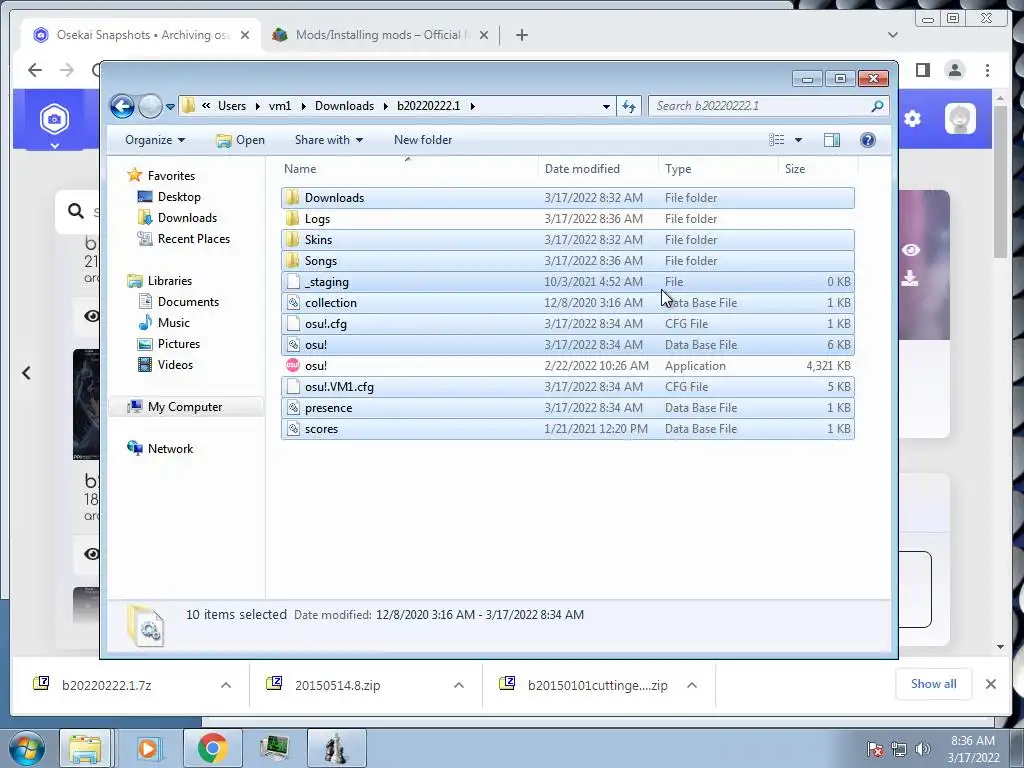
Task: Open the Organize menu
Action: pyautogui.click(x=155, y=140)
